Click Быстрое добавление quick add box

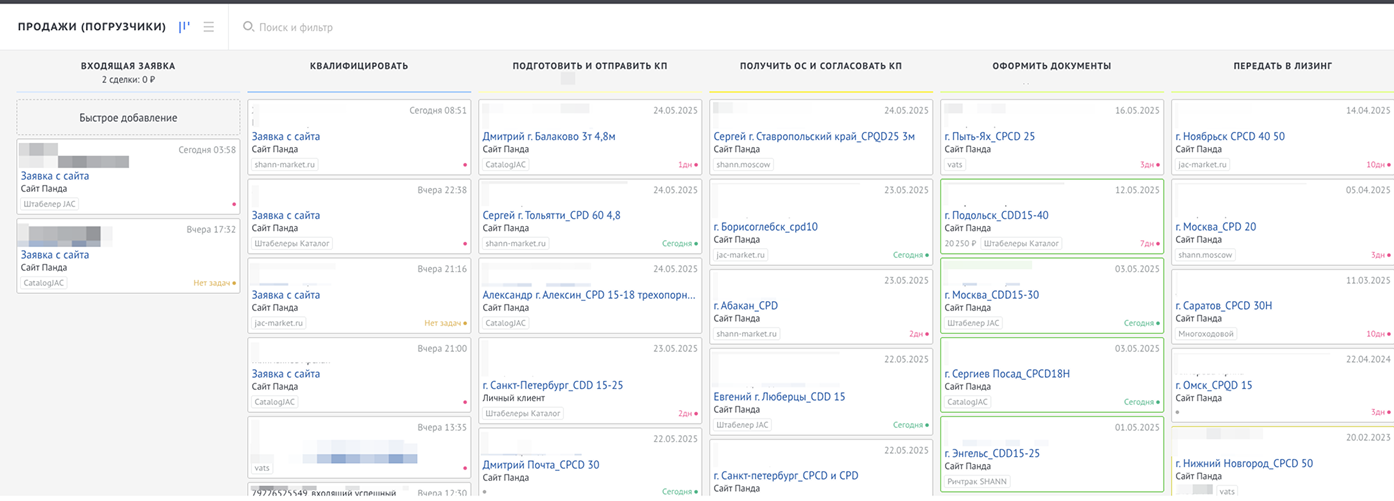coord(128,118)
